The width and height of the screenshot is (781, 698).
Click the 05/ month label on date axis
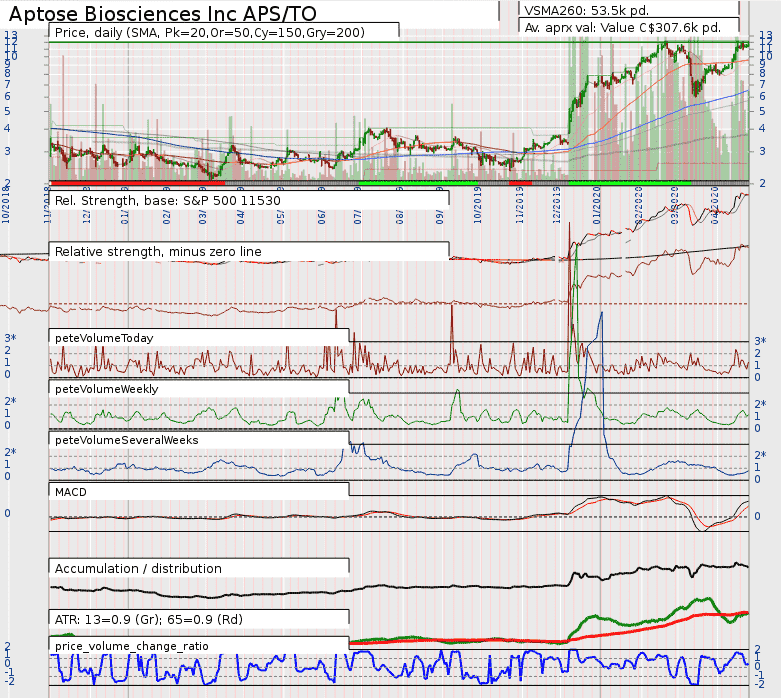click(280, 217)
